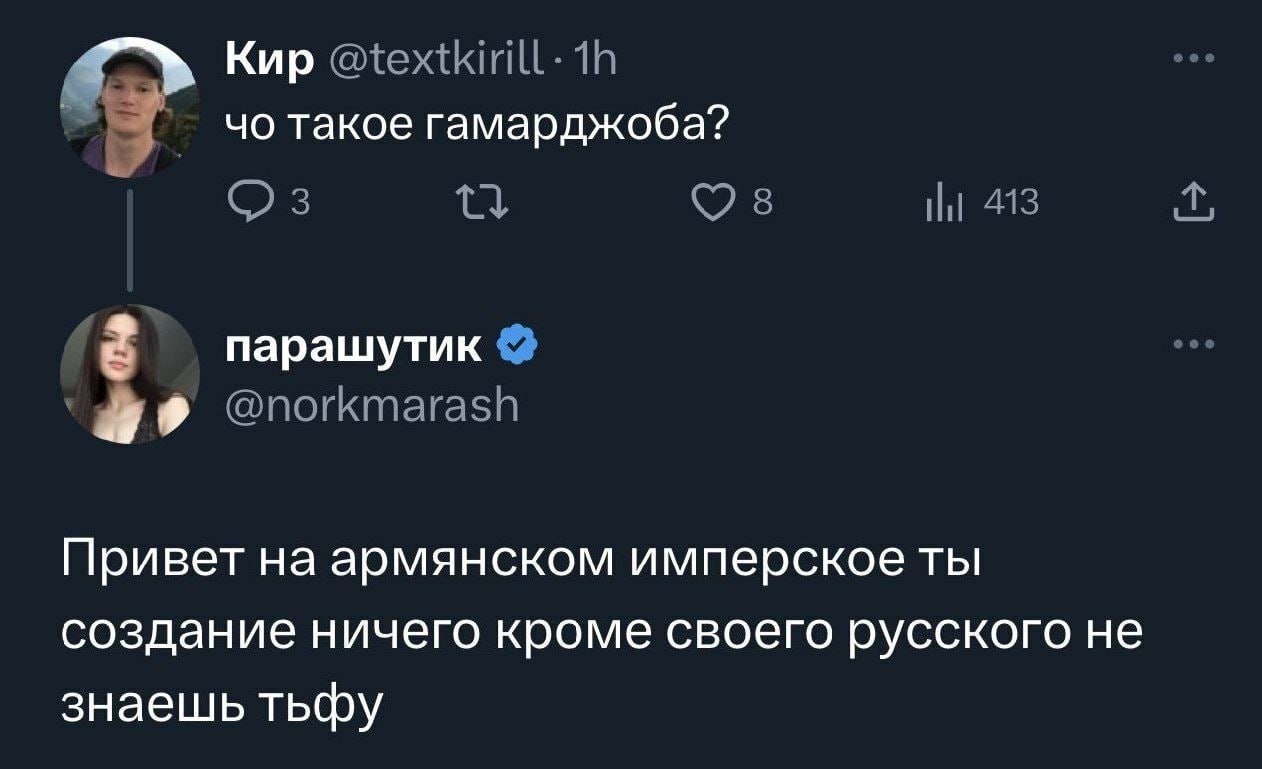The height and width of the screenshot is (769, 1262).
Task: Click the reply speech bubble icon
Action: point(243,203)
